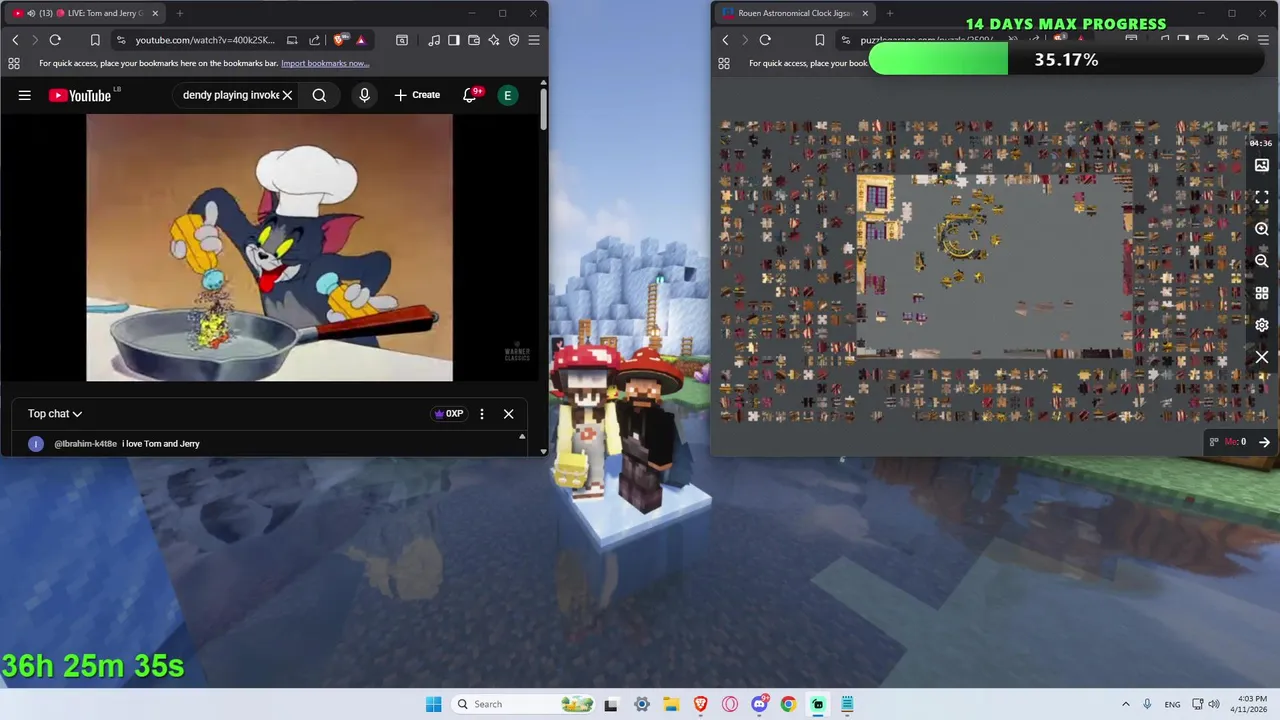Open the Windows Start menu
This screenshot has width=1280, height=720.
(x=433, y=704)
